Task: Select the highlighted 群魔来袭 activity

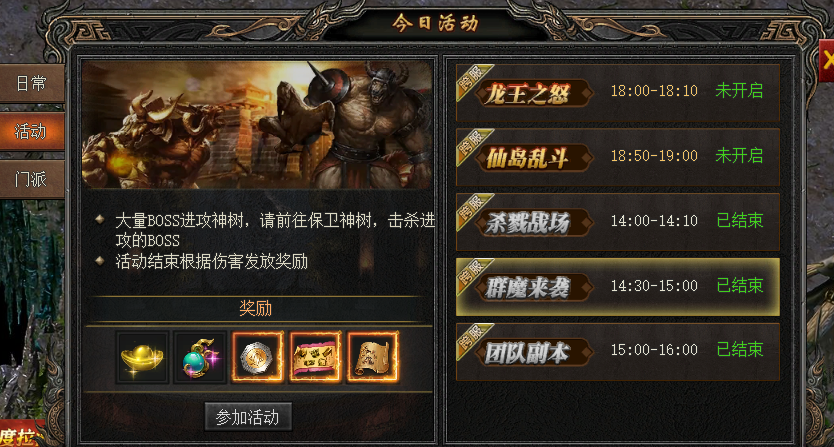Action: click(618, 287)
